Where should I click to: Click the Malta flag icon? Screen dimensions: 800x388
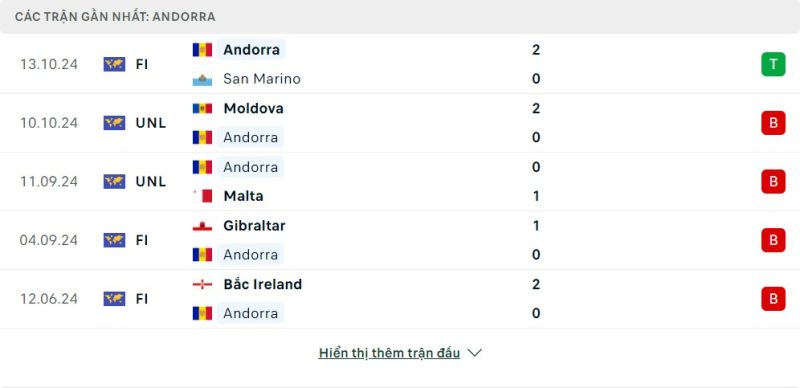tap(202, 196)
